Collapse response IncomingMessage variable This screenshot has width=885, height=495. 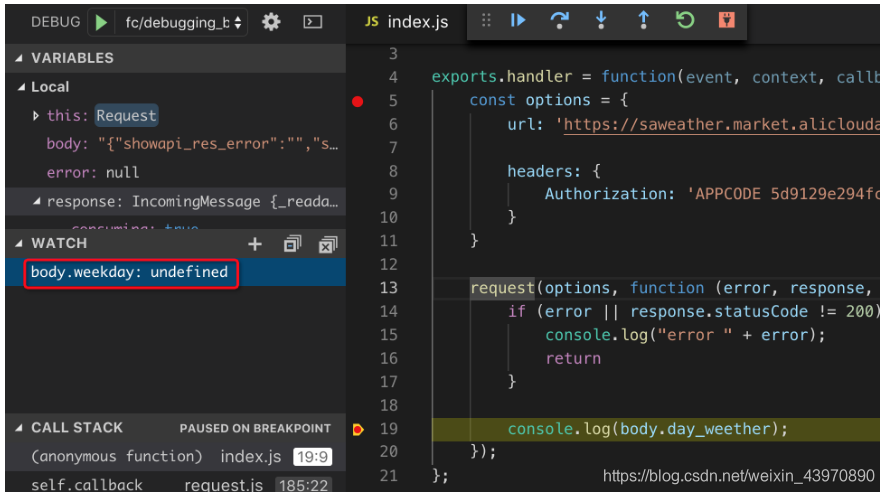click(x=37, y=201)
